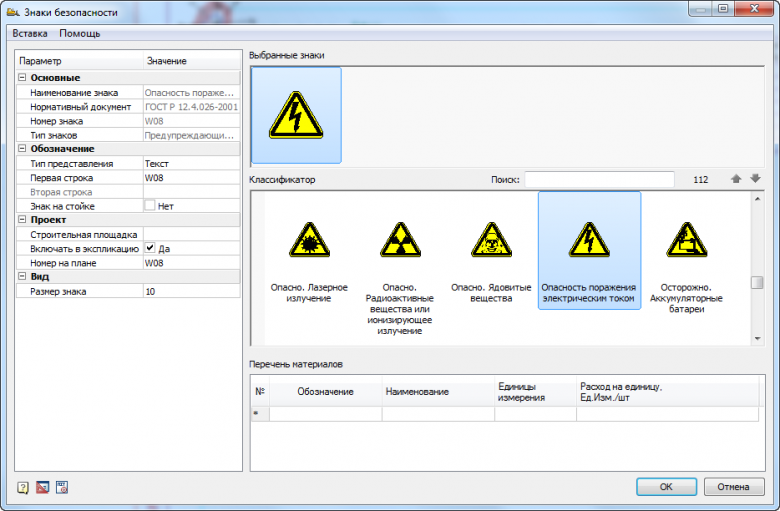Collapse the Проект group
This screenshot has height=511, width=780.
point(22,219)
